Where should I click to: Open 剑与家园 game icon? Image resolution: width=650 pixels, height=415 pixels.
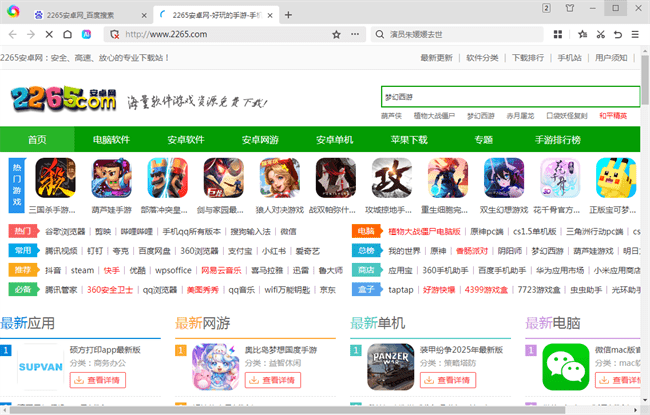point(224,177)
